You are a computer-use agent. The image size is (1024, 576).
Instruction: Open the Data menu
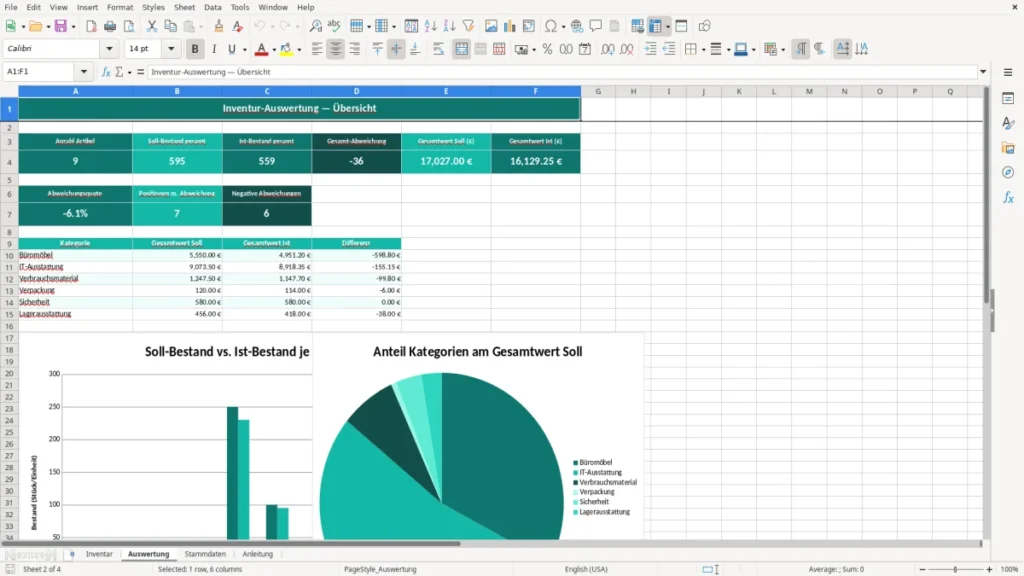pos(212,7)
